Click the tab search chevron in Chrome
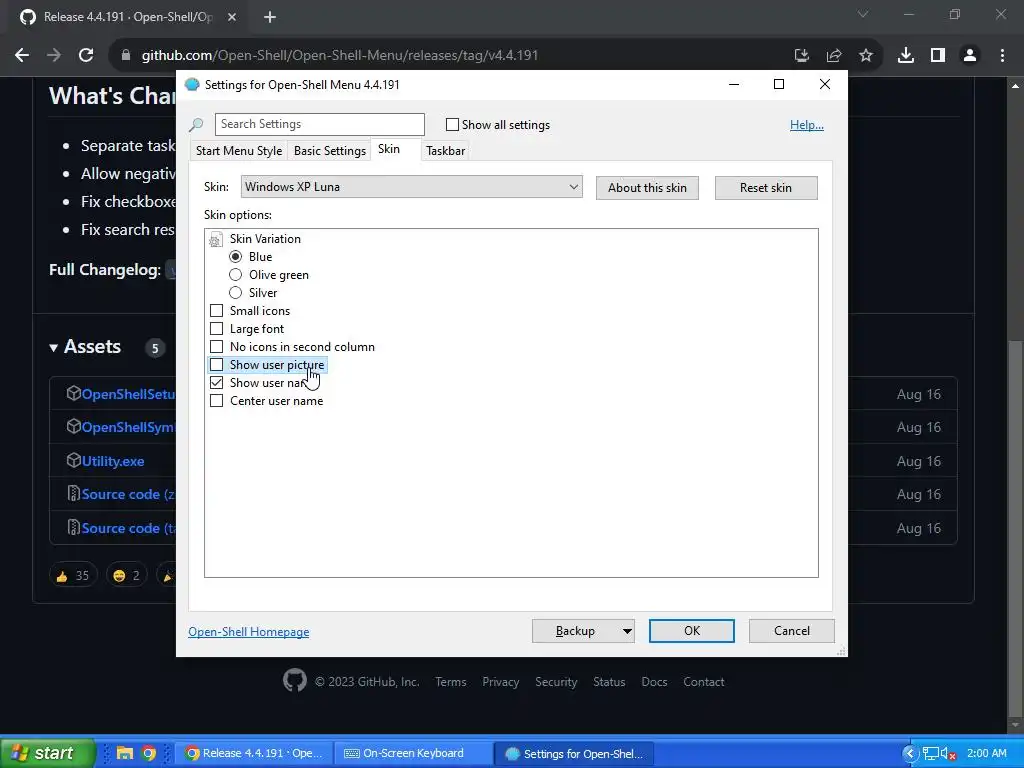This screenshot has width=1024, height=768. (x=863, y=14)
